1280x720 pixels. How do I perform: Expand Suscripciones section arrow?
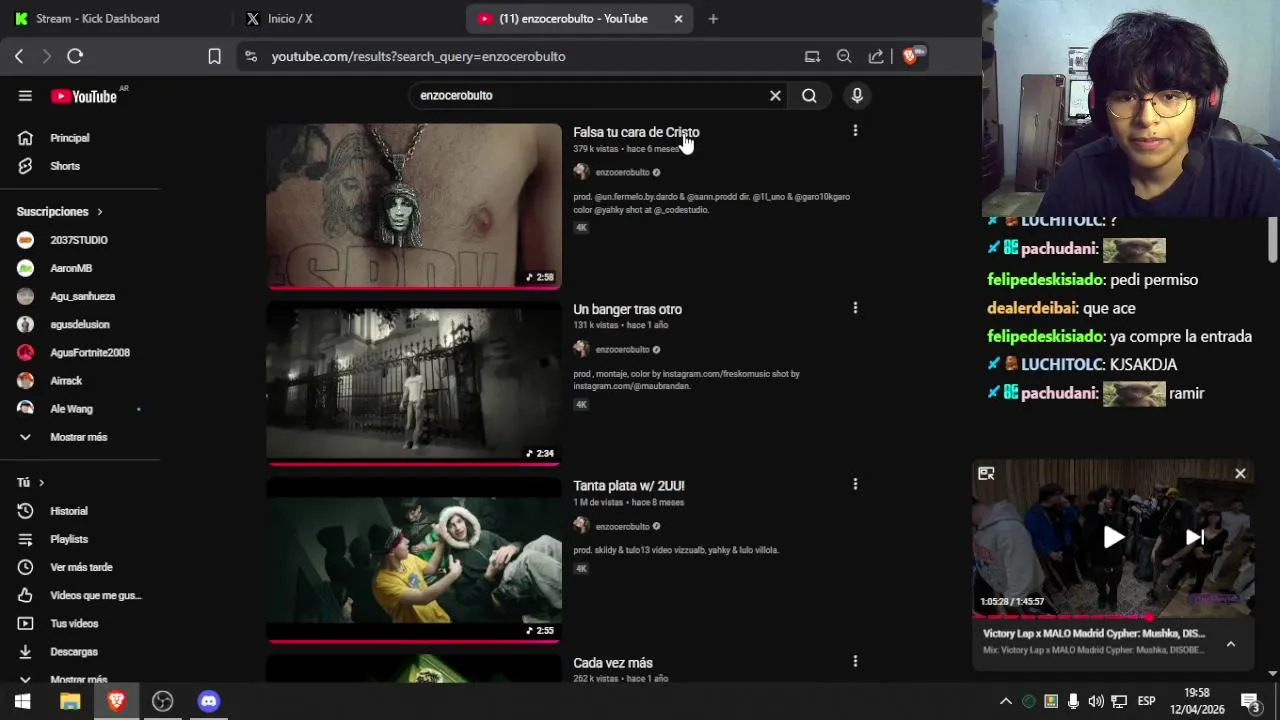point(100,212)
